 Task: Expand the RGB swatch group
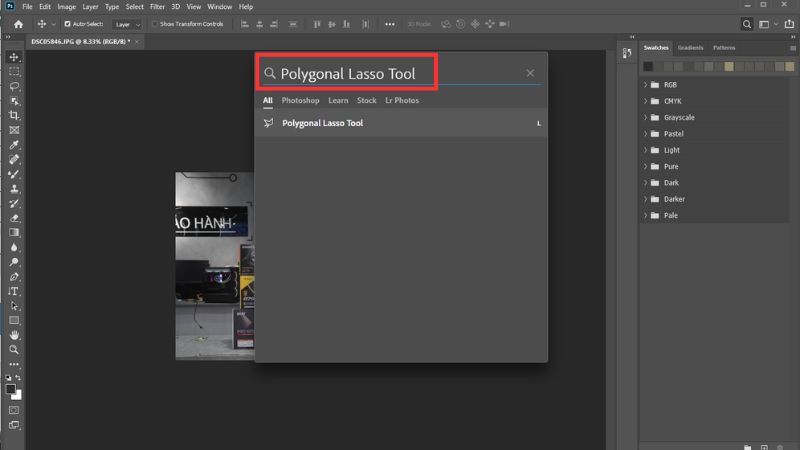pos(646,85)
